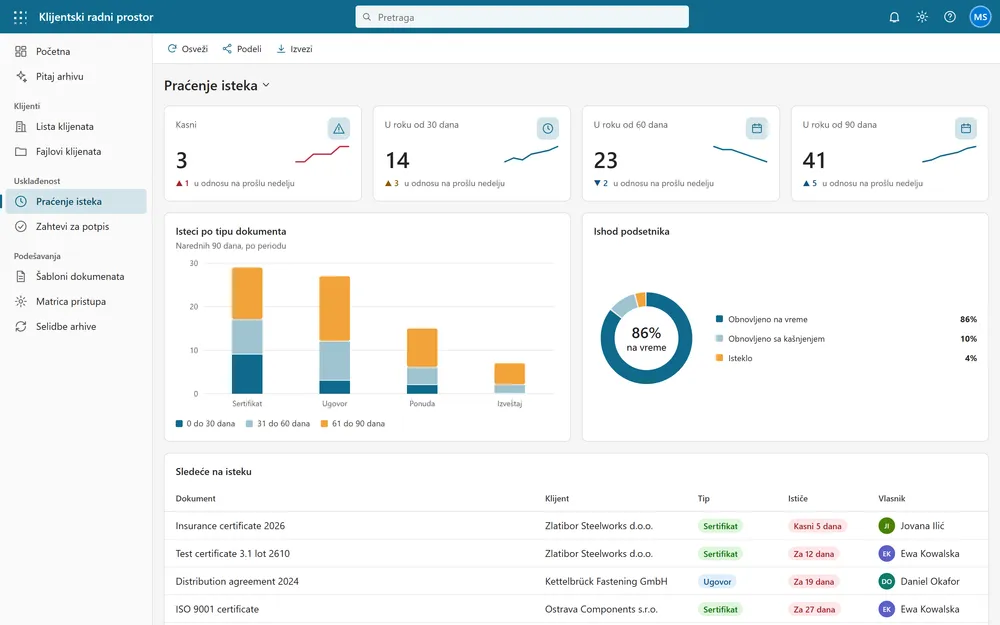Click the Sertifikat bar in chart
The height and width of the screenshot is (625, 1000).
[x=247, y=330]
